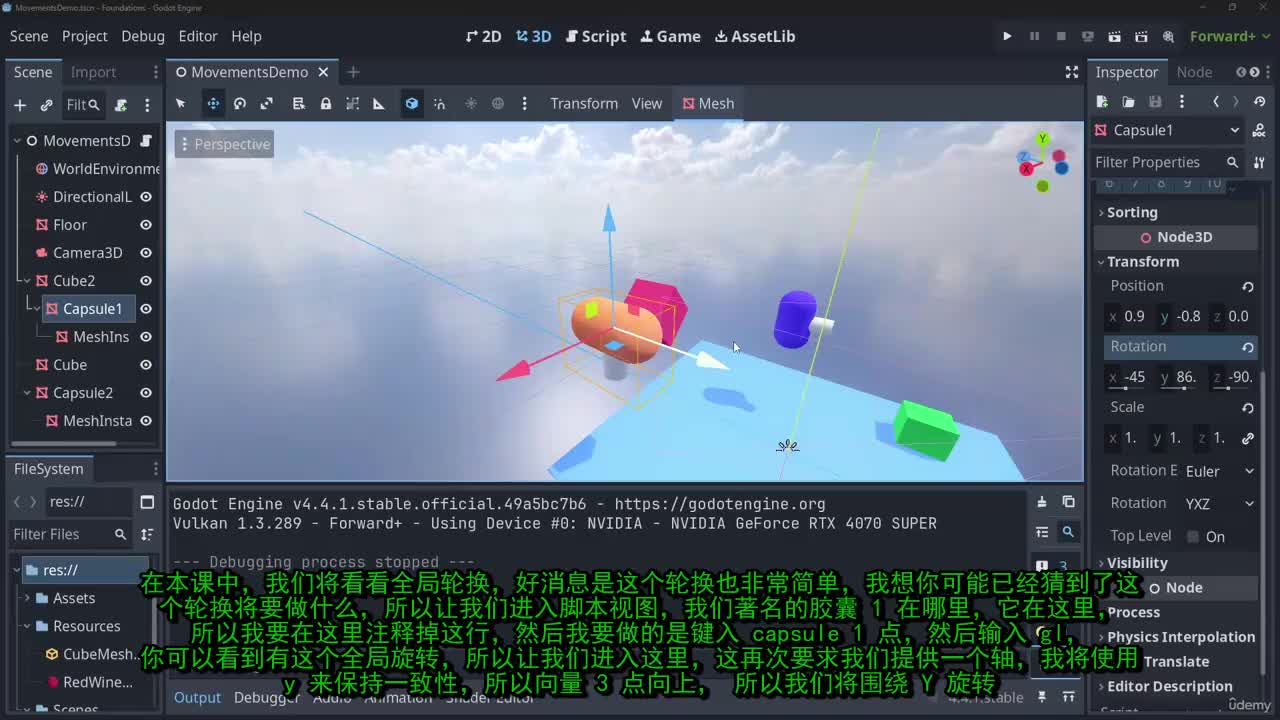This screenshot has height=720, width=1280.
Task: Collapse the Cube2 tree node
Action: tap(27, 281)
